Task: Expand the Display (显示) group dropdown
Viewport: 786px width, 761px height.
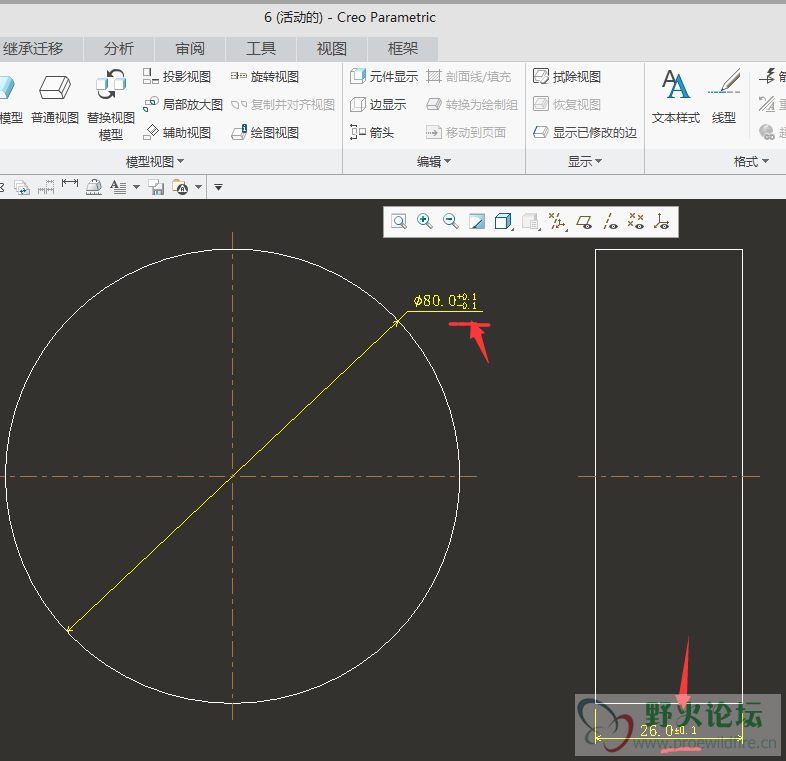Action: (585, 162)
